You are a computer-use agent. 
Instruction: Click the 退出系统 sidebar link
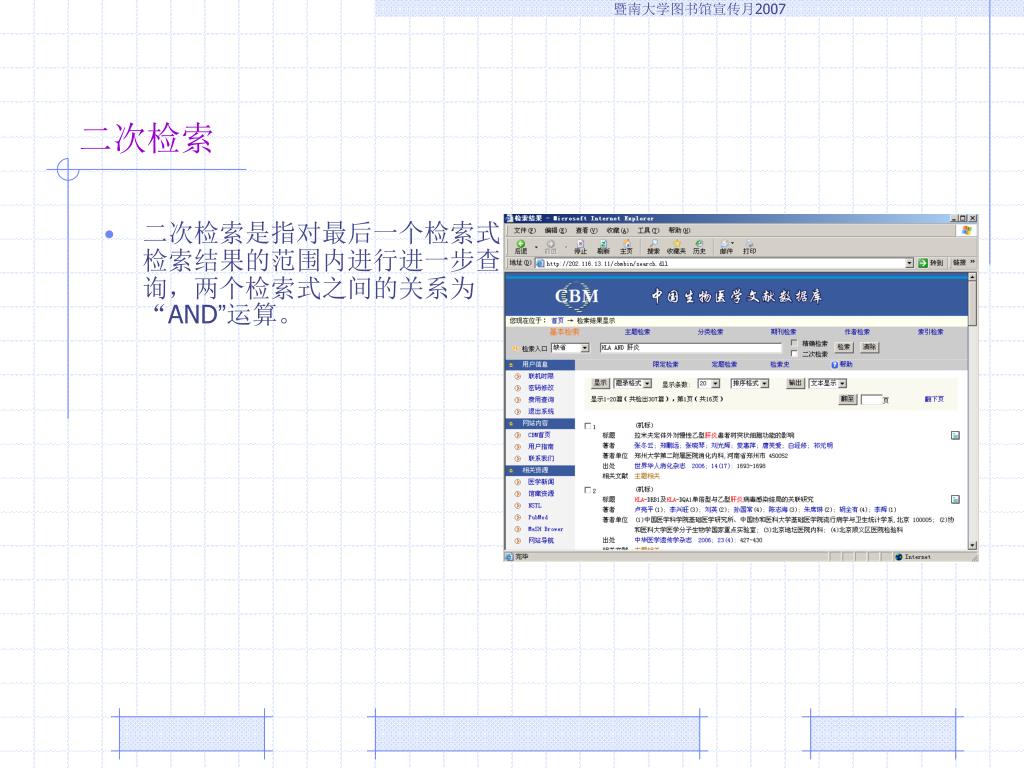(541, 411)
